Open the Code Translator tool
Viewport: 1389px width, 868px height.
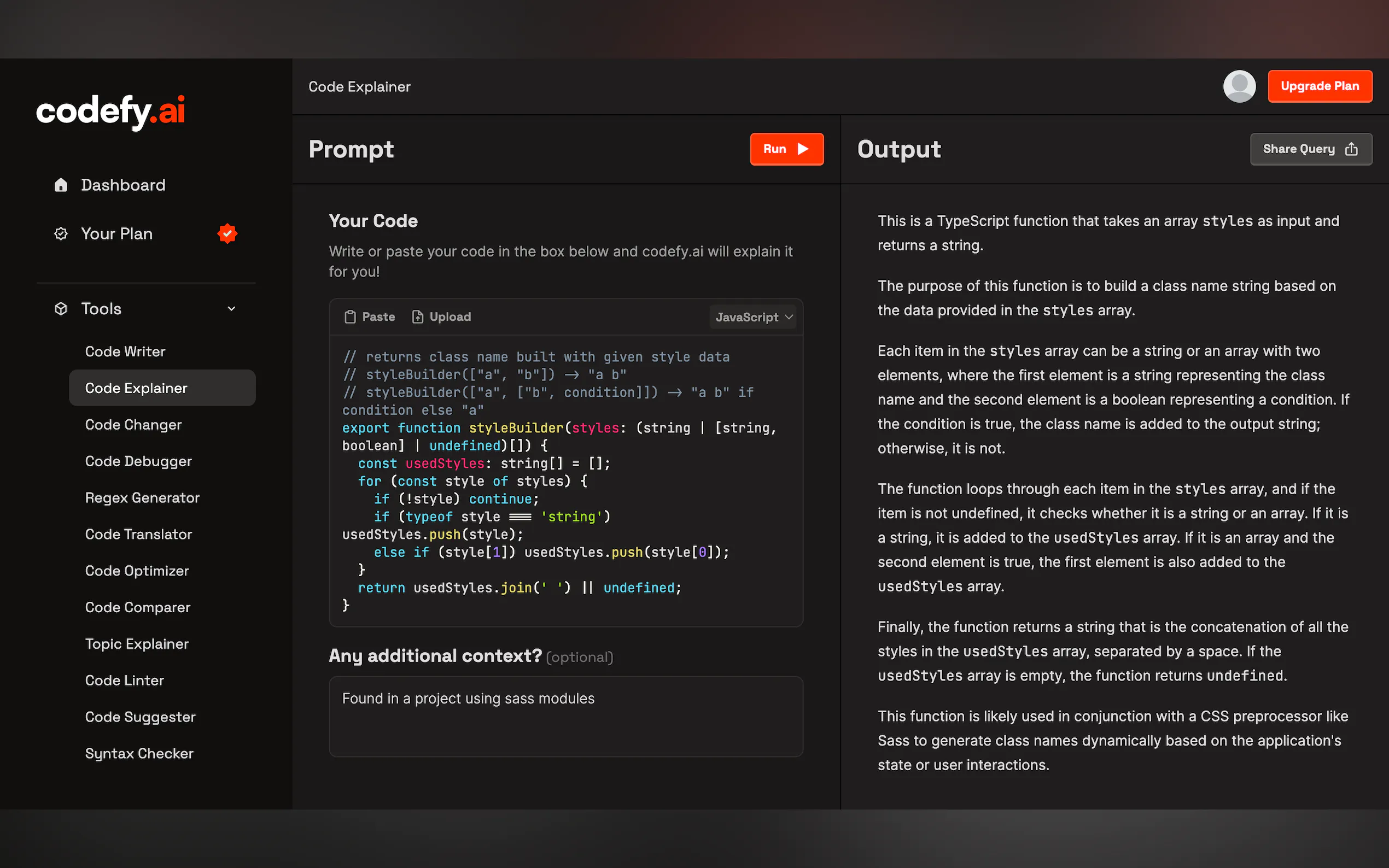(x=138, y=534)
